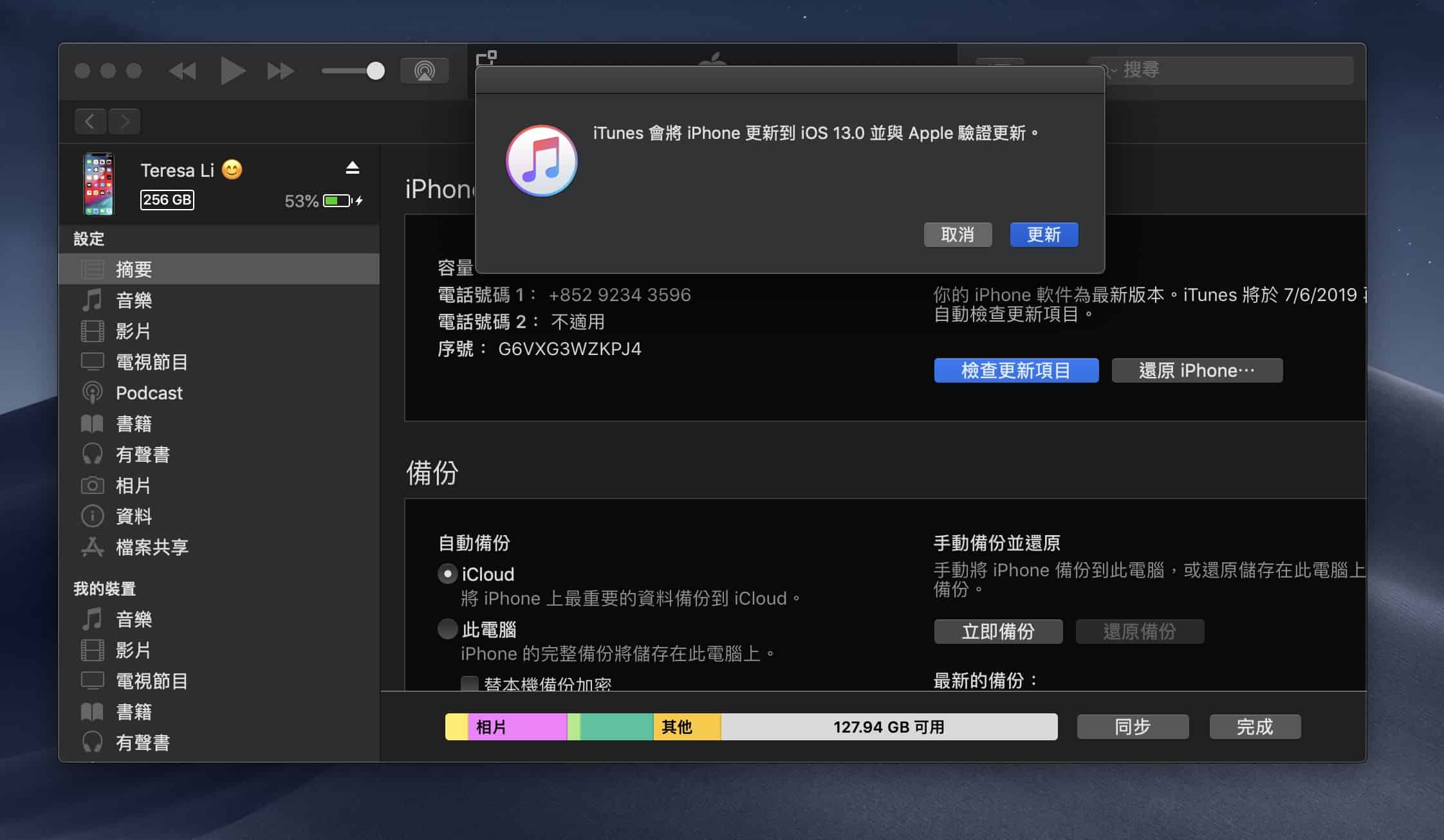Click the fast-forward playback button
Screen dimensions: 1444x840
coord(281,71)
